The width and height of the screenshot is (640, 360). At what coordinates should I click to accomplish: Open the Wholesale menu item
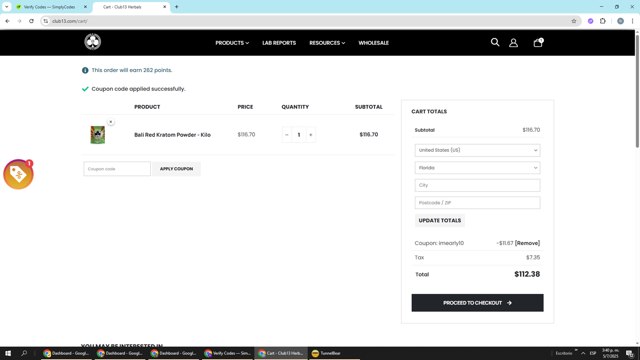click(373, 43)
